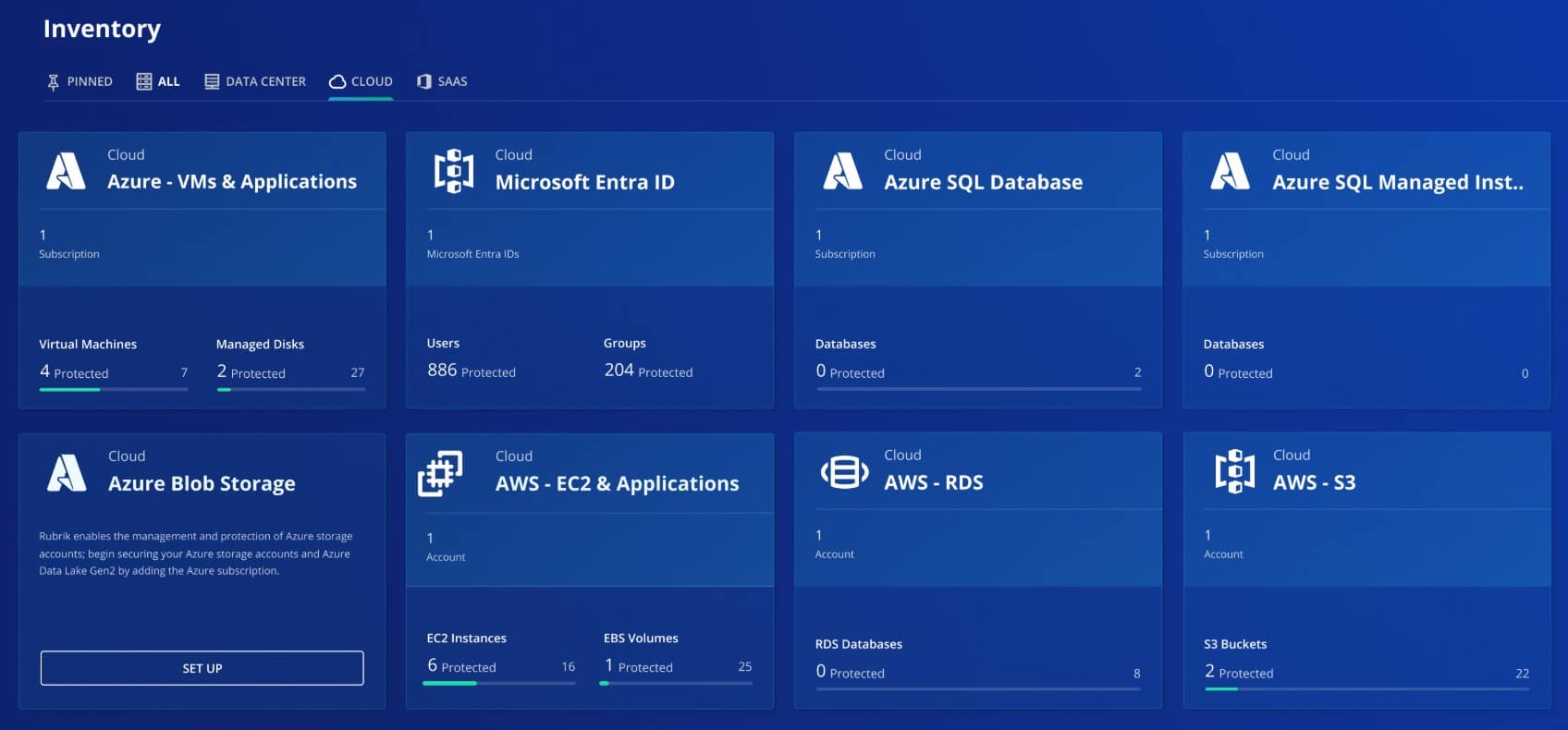Click the Azure logo on Azure SQL Database card
This screenshot has width=1568, height=730.
[x=843, y=171]
